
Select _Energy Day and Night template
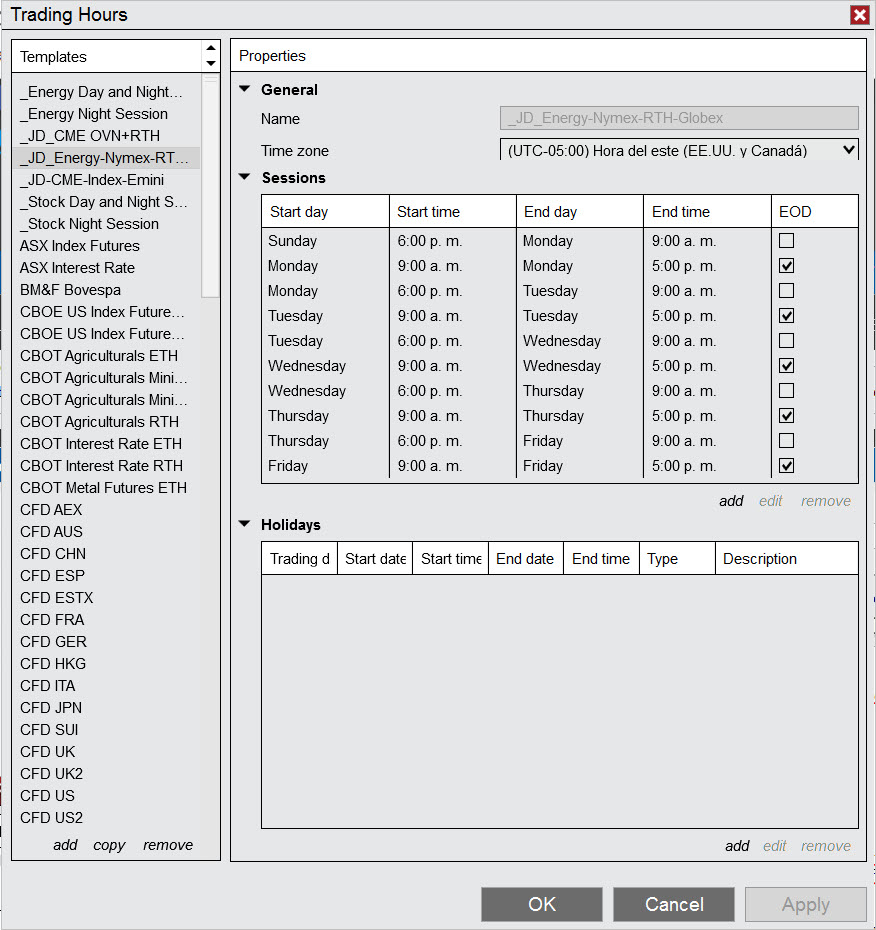(x=106, y=92)
